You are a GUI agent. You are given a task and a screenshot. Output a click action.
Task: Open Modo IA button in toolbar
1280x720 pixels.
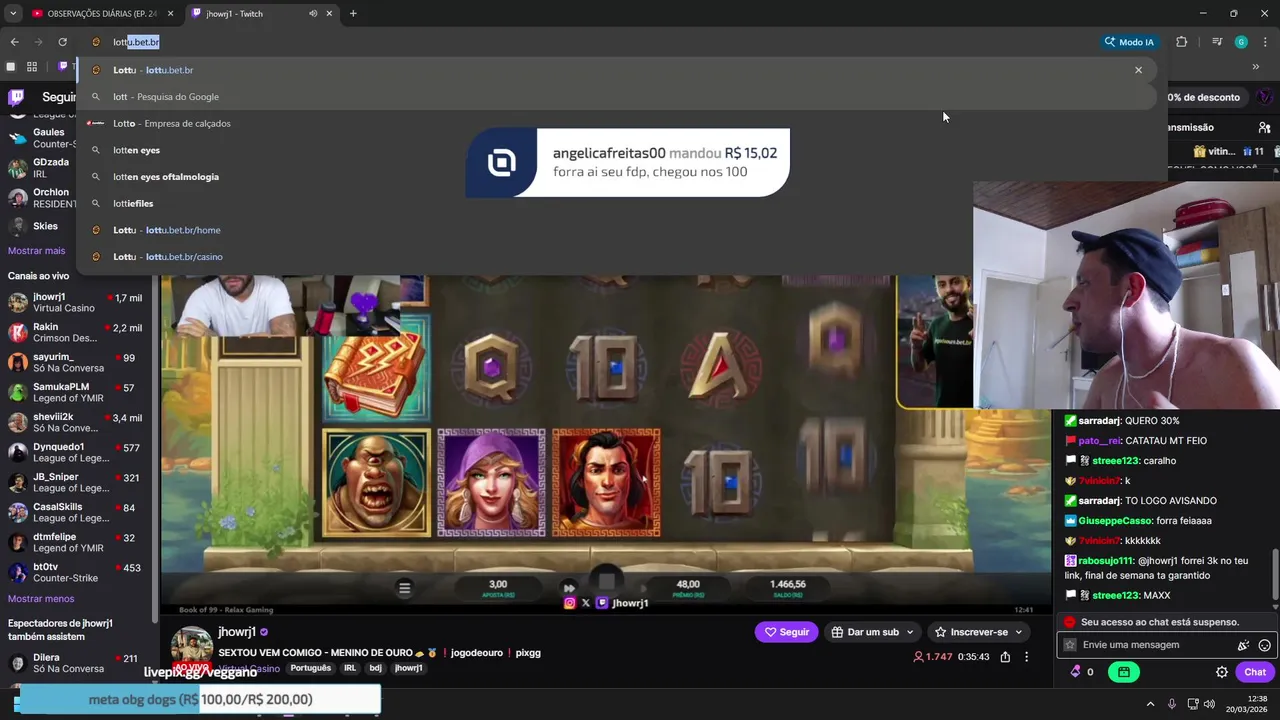1128,42
